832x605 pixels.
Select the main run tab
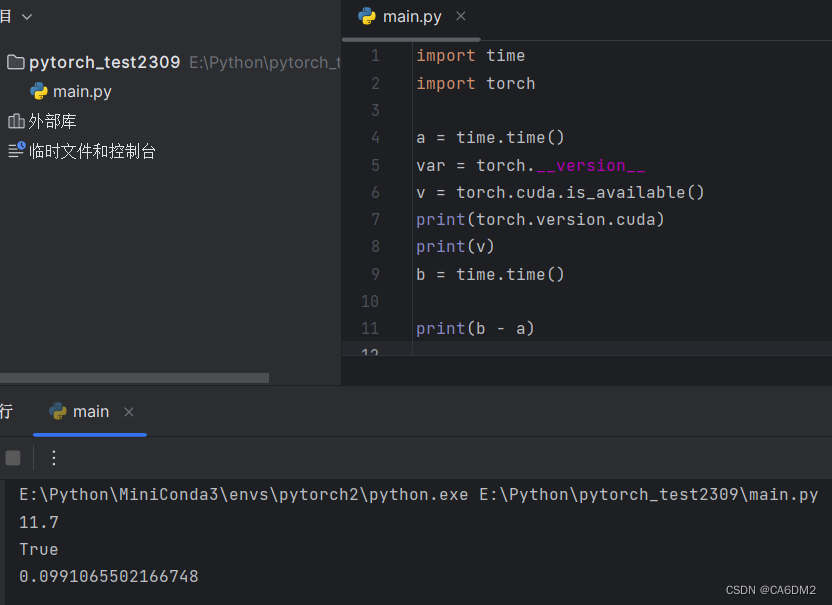(91, 412)
